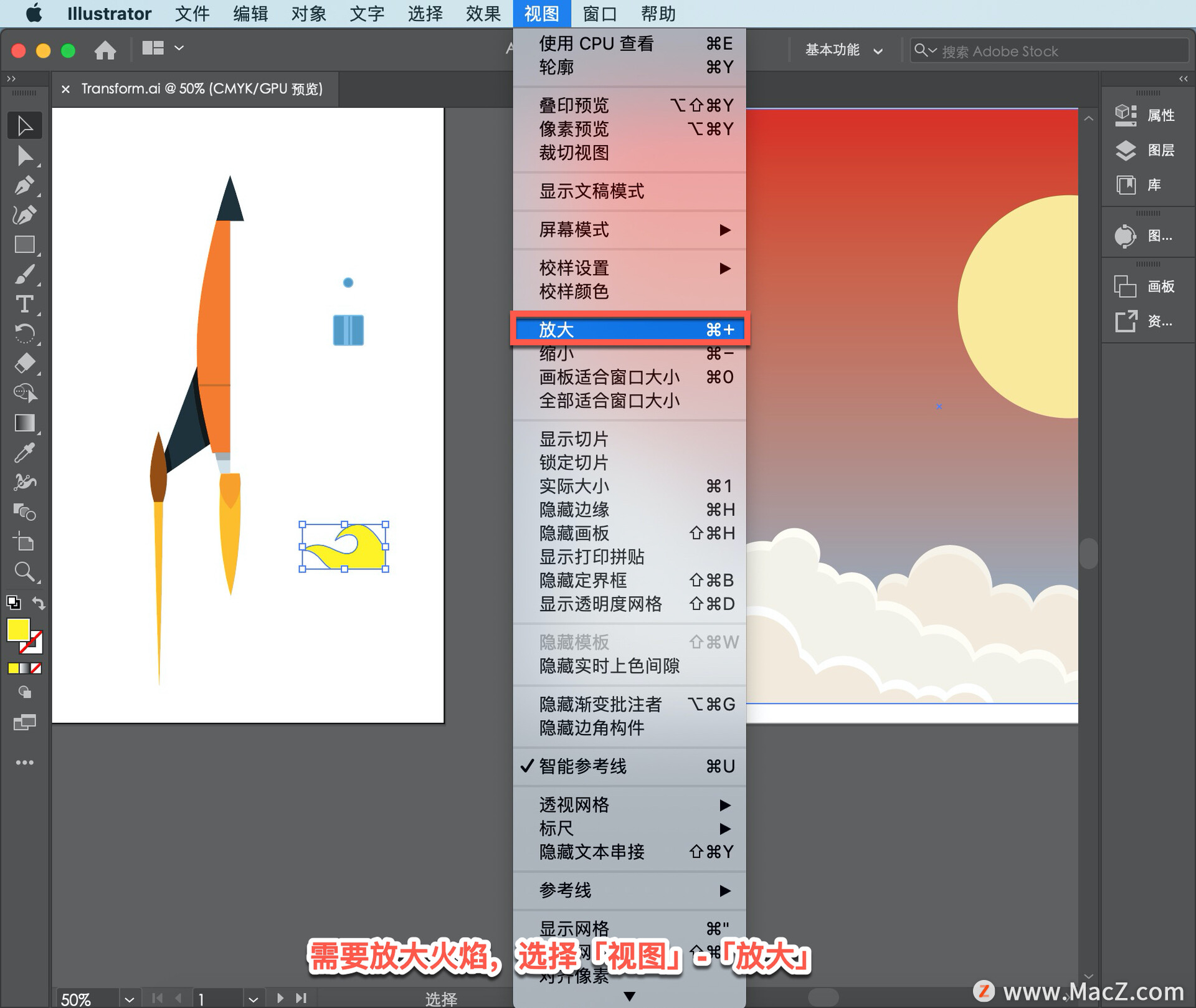Select the Rectangle tool
Image resolution: width=1196 pixels, height=1008 pixels.
point(25,244)
